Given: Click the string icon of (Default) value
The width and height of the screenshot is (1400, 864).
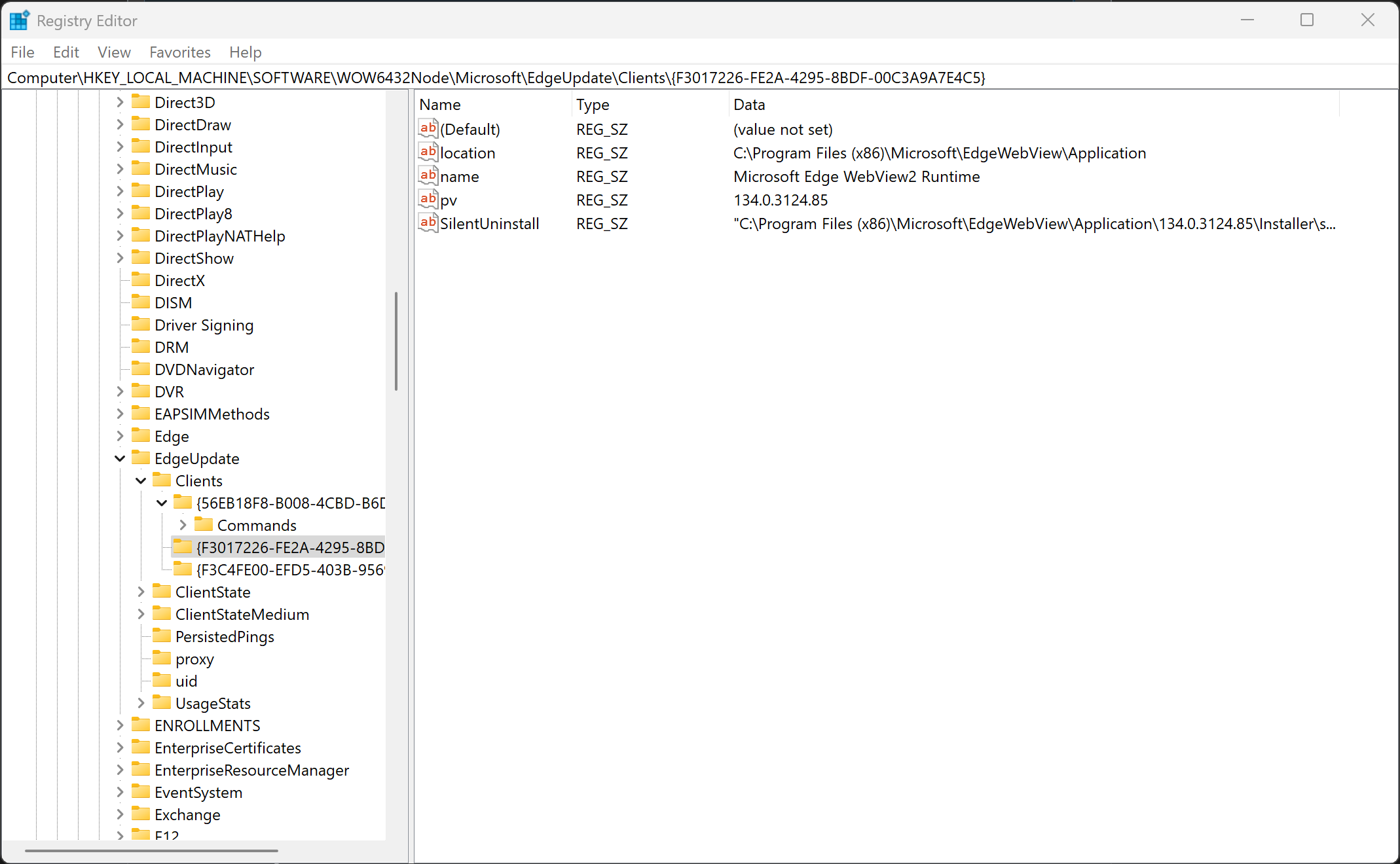Looking at the screenshot, I should pyautogui.click(x=428, y=128).
